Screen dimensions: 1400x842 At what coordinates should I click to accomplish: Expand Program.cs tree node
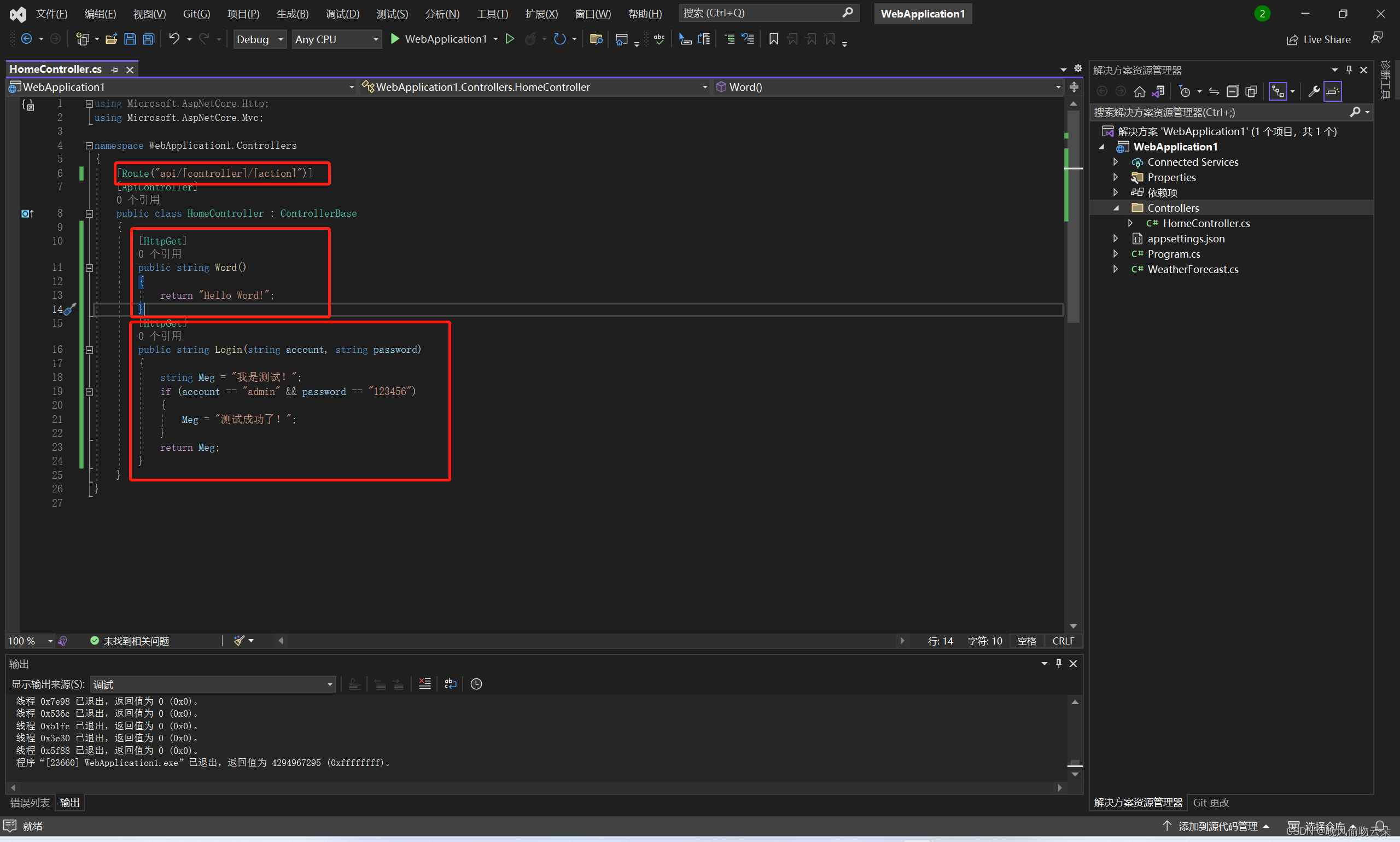tap(1115, 254)
